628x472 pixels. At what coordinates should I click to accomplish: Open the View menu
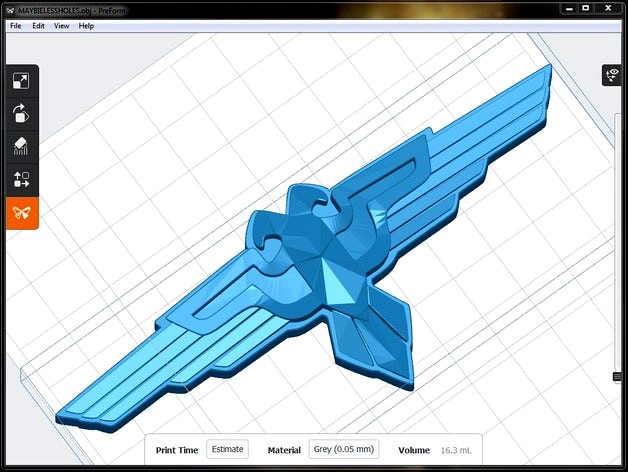62,26
